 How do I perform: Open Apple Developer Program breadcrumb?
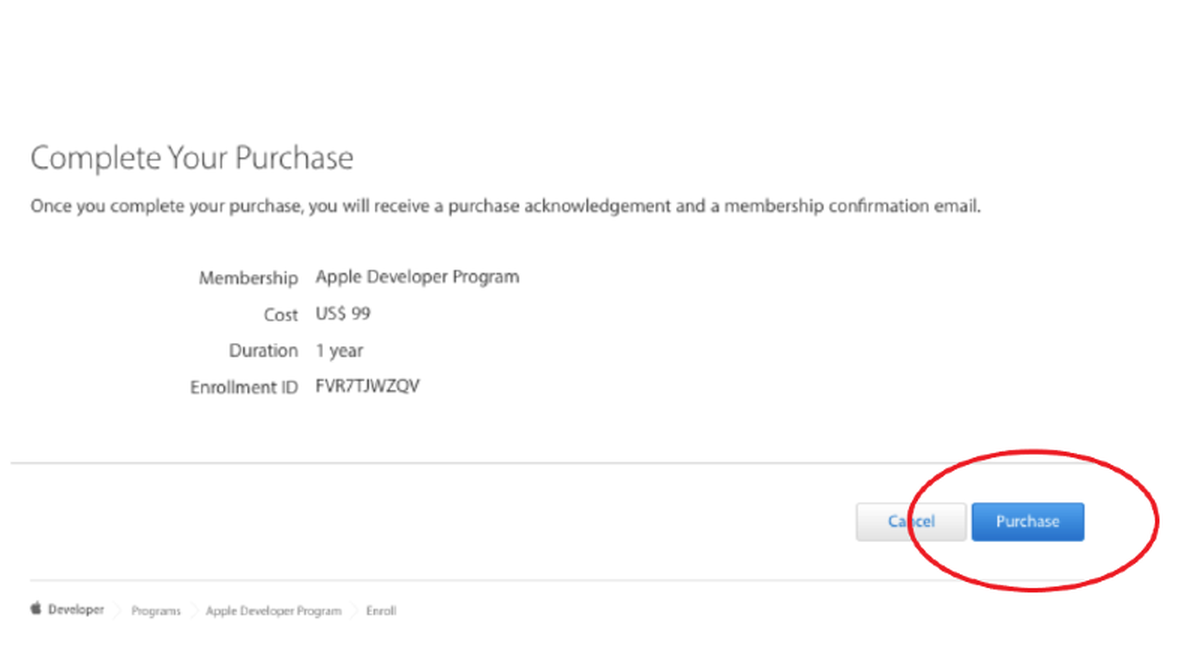273,611
